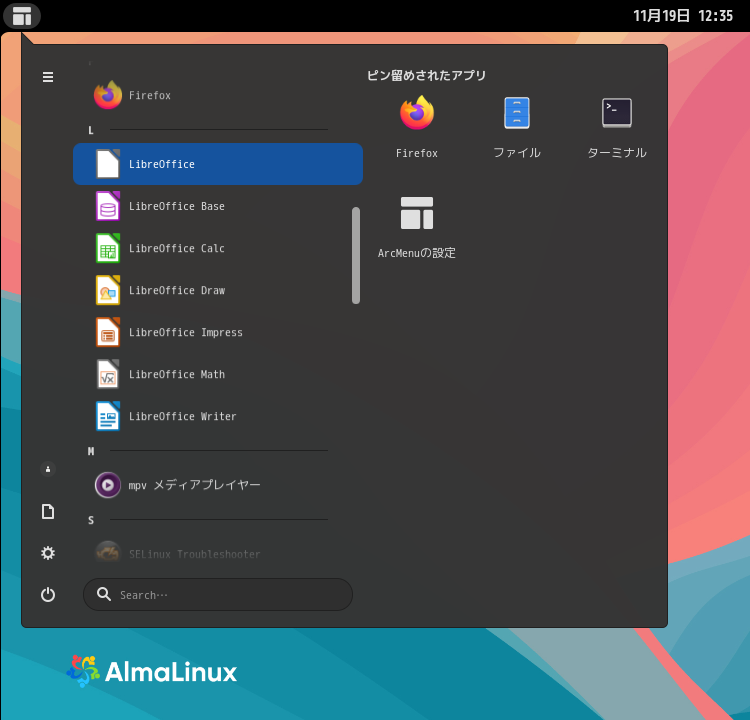The height and width of the screenshot is (720, 750).
Task: Click the 'L' section header
Action: [x=91, y=131]
